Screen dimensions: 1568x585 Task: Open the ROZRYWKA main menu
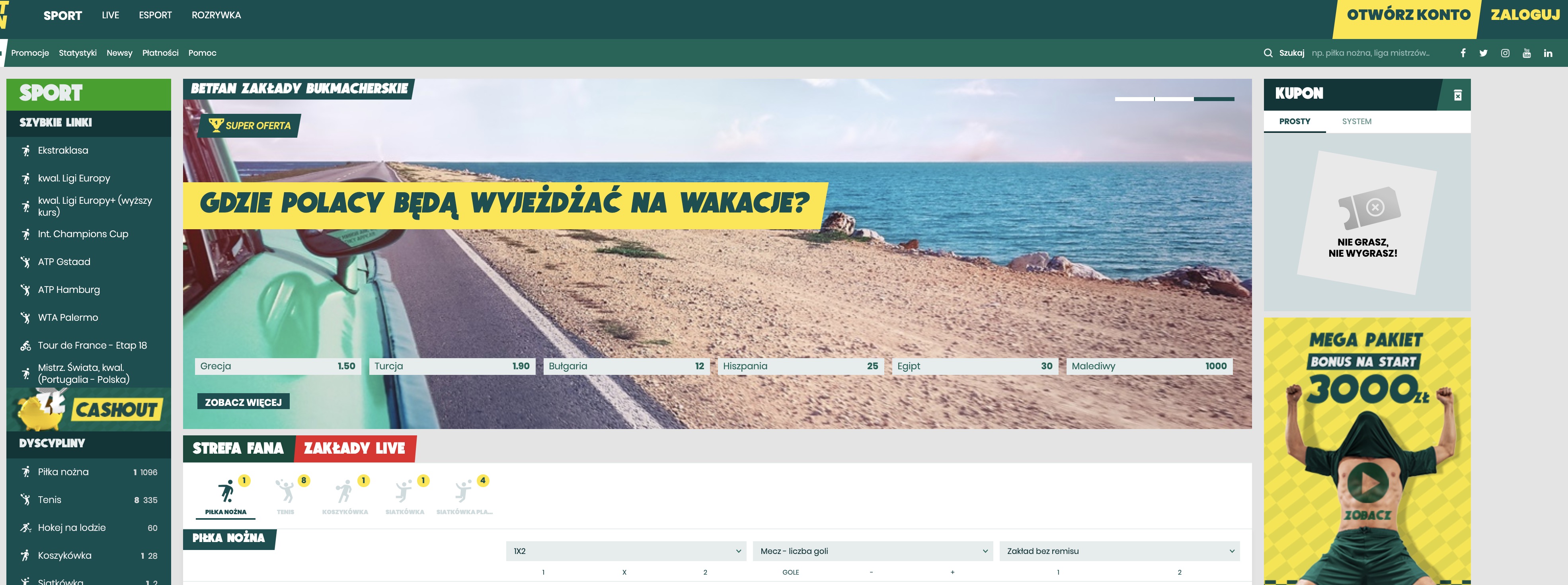coord(216,15)
